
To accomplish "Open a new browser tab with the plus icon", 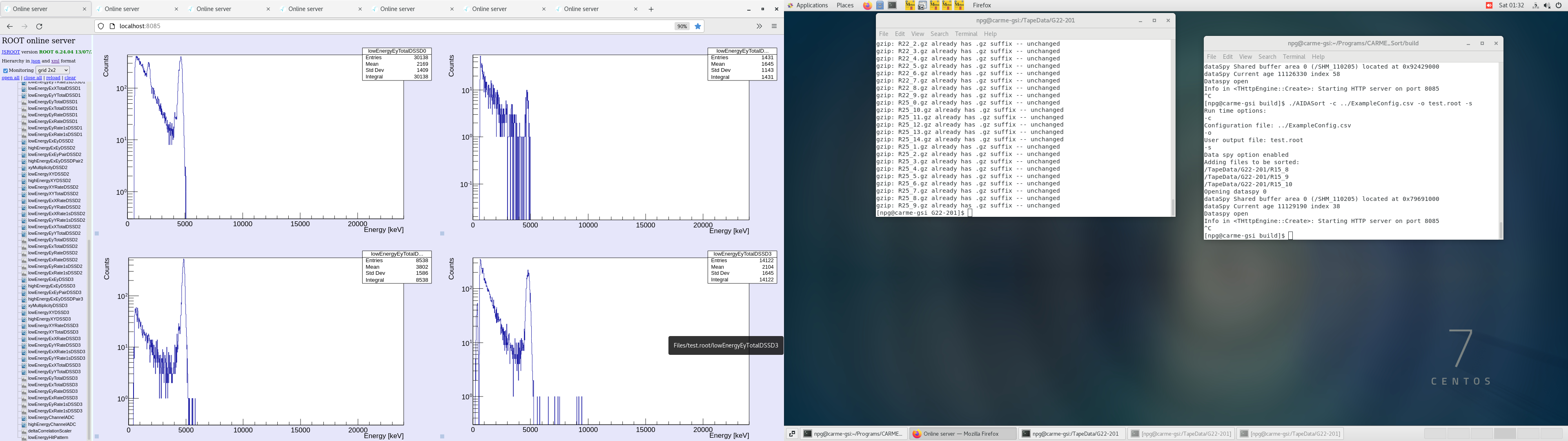I will click(x=651, y=9).
